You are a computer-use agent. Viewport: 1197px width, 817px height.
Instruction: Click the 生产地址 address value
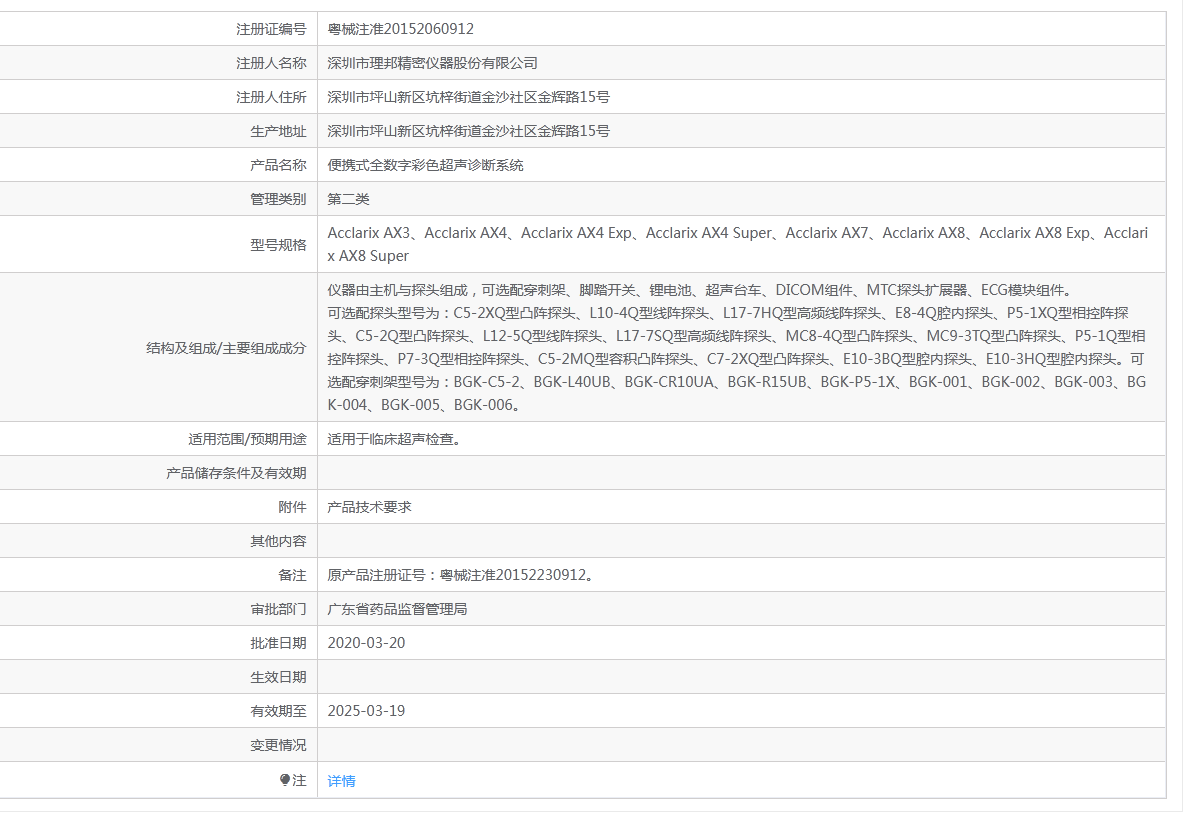click(468, 131)
